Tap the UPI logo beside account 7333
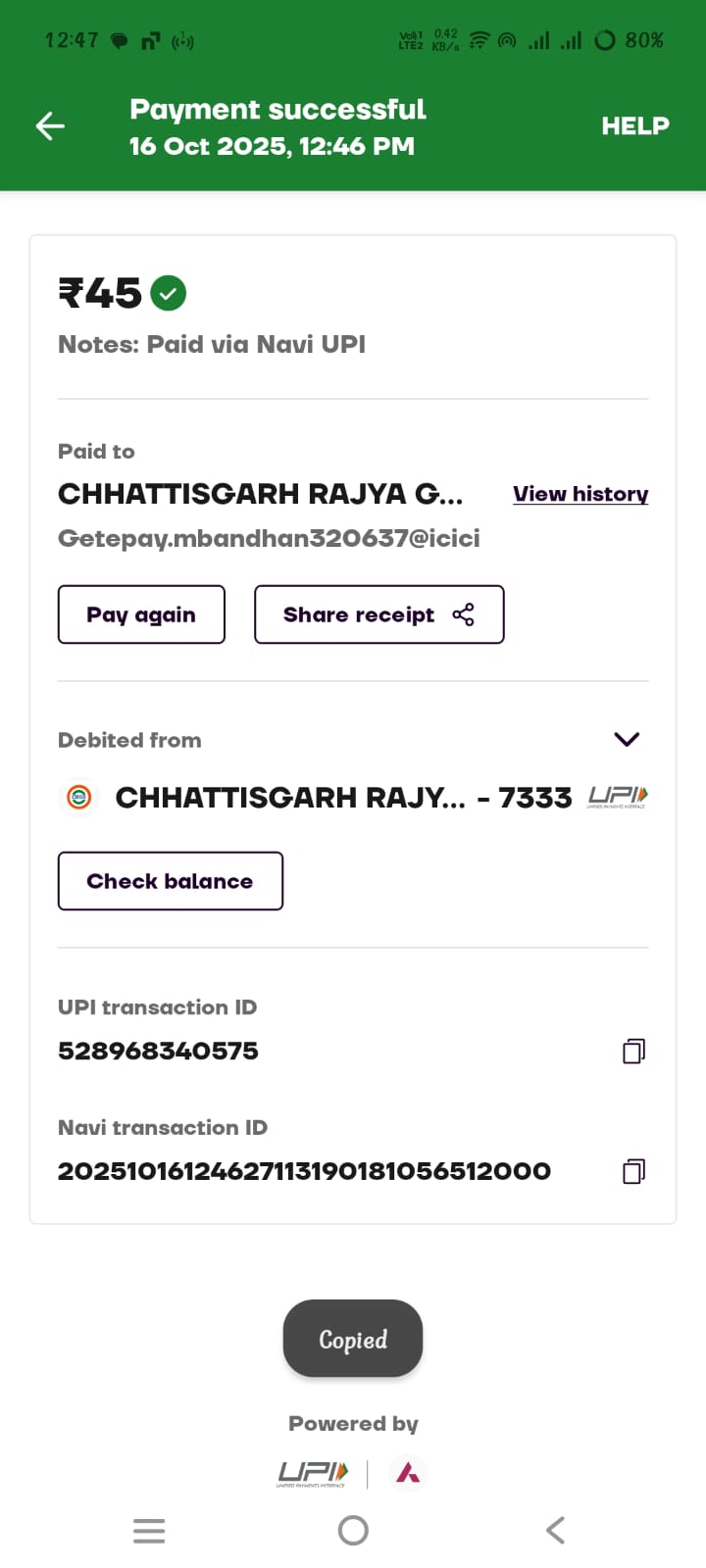 (618, 798)
